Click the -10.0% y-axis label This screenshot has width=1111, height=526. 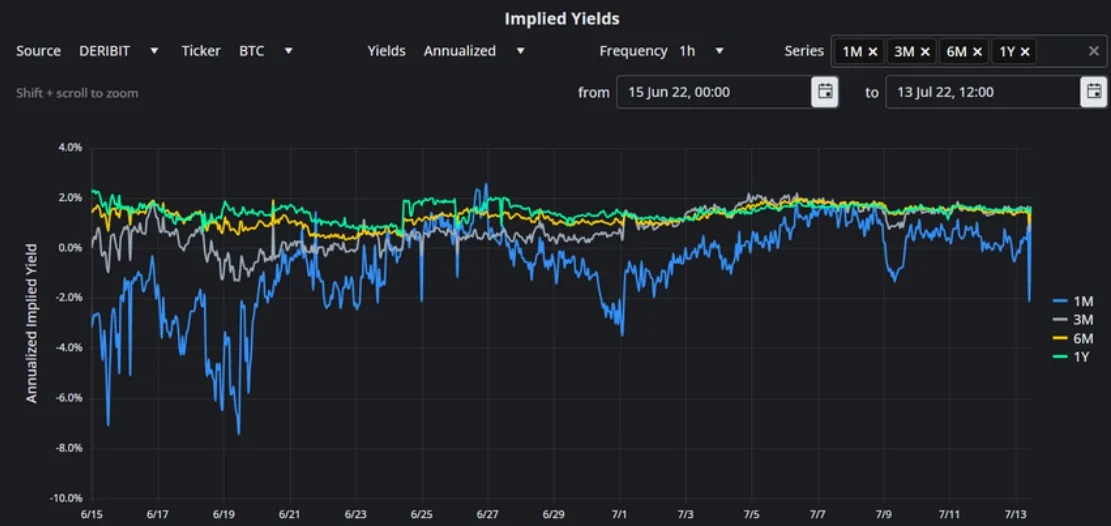67,498
